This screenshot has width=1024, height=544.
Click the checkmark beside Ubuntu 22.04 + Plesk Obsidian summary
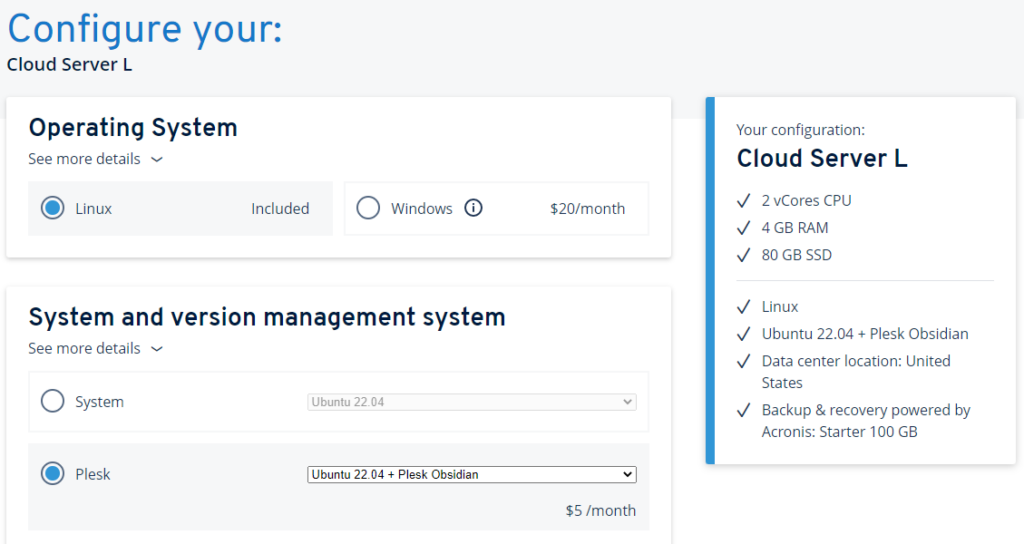[x=743, y=334]
